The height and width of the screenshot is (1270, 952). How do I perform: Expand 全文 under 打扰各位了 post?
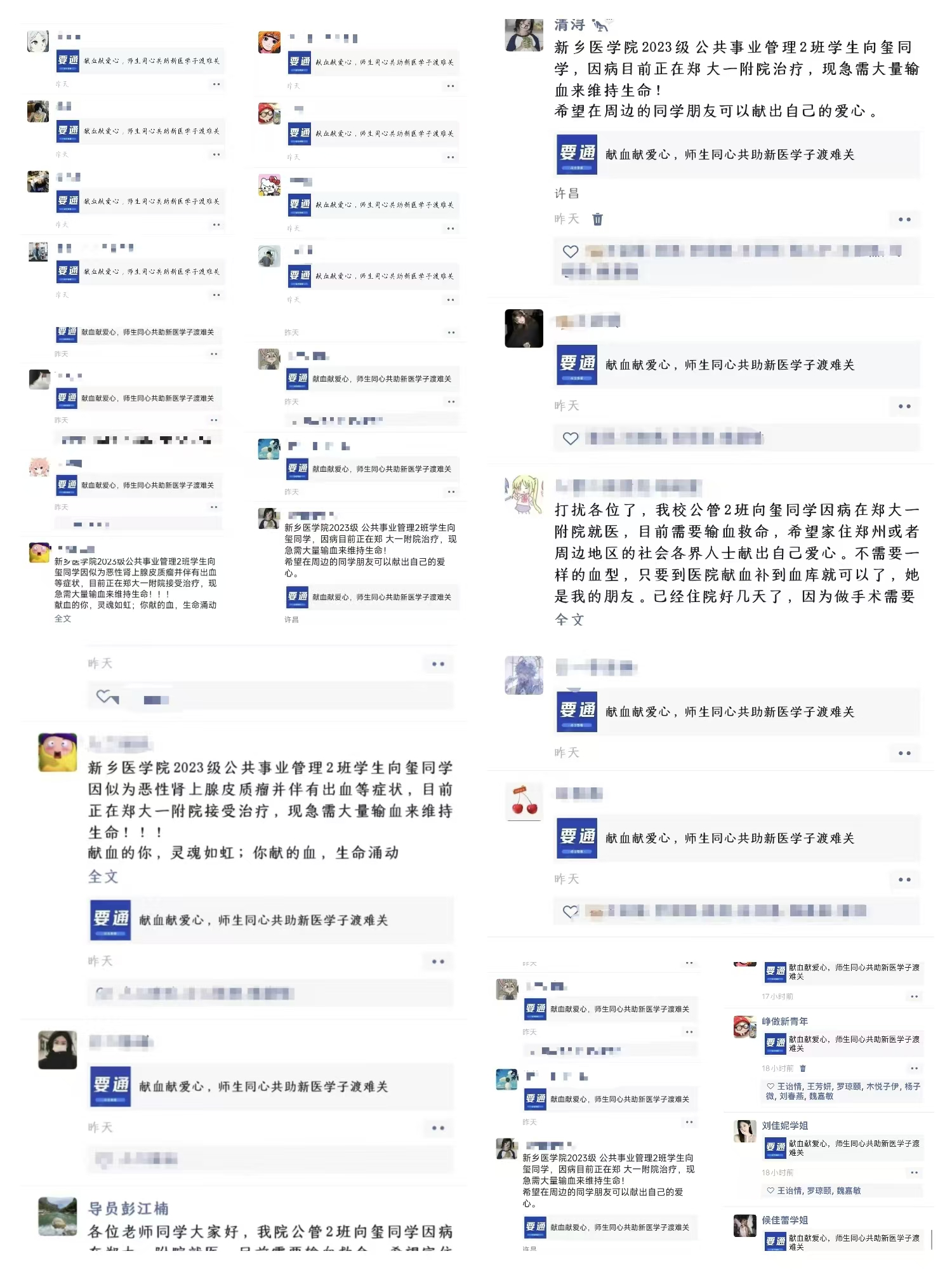(x=569, y=619)
